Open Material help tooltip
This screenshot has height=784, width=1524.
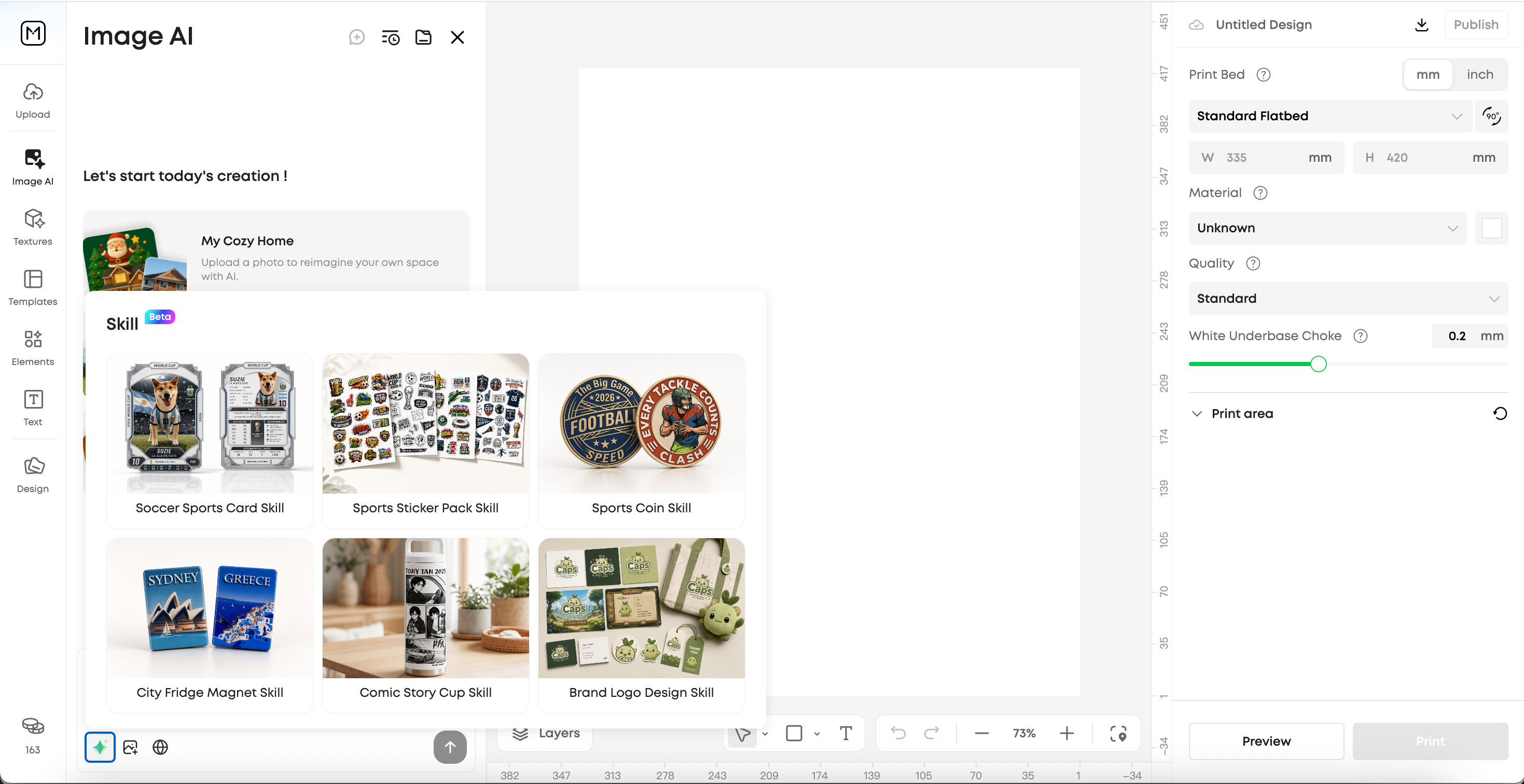[1260, 193]
